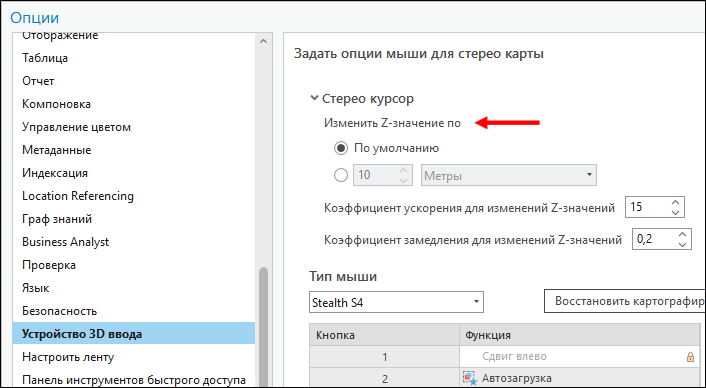Click the Задать опции мыши для стерео карты heading
706x388 pixels.
[x=419, y=54]
